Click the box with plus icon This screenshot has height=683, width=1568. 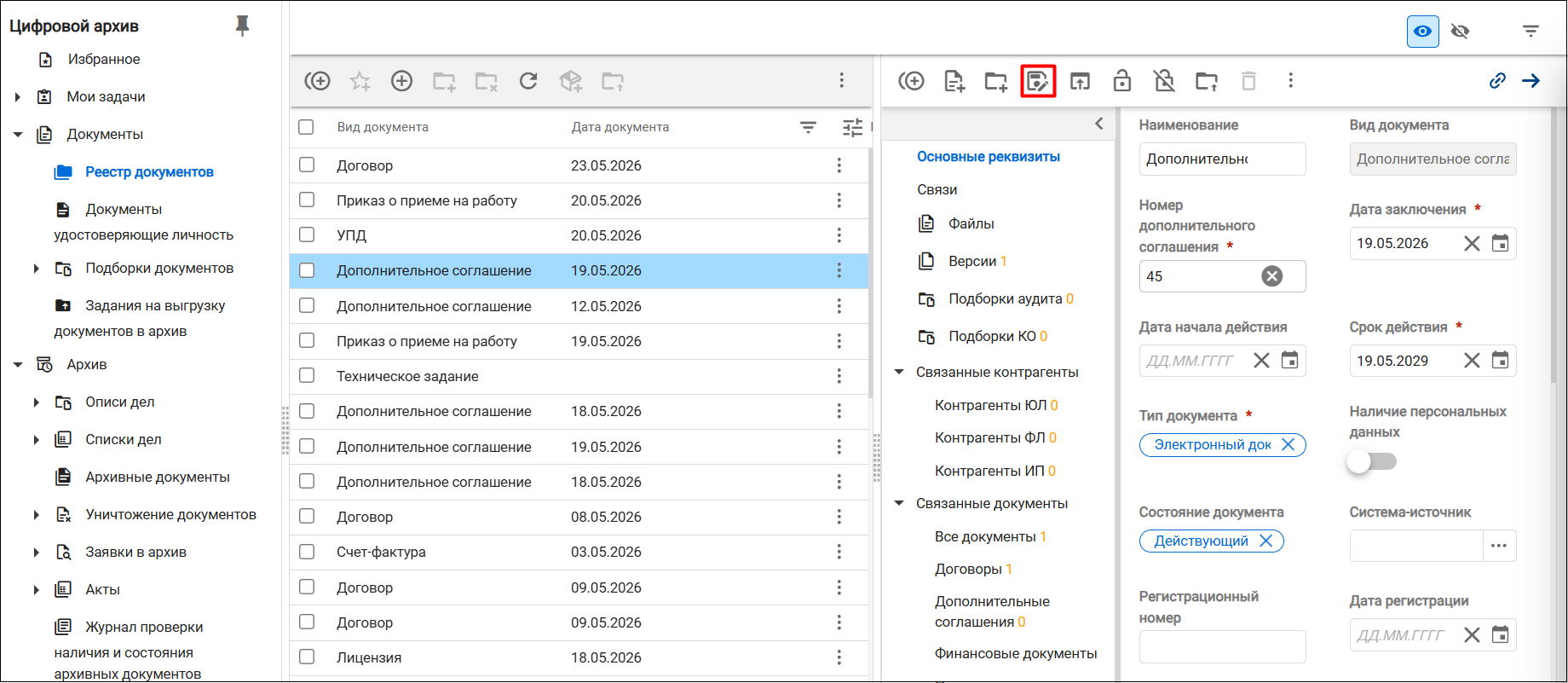(570, 81)
